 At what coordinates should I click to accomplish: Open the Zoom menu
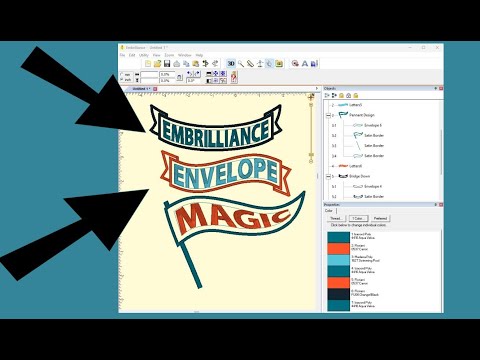169,55
